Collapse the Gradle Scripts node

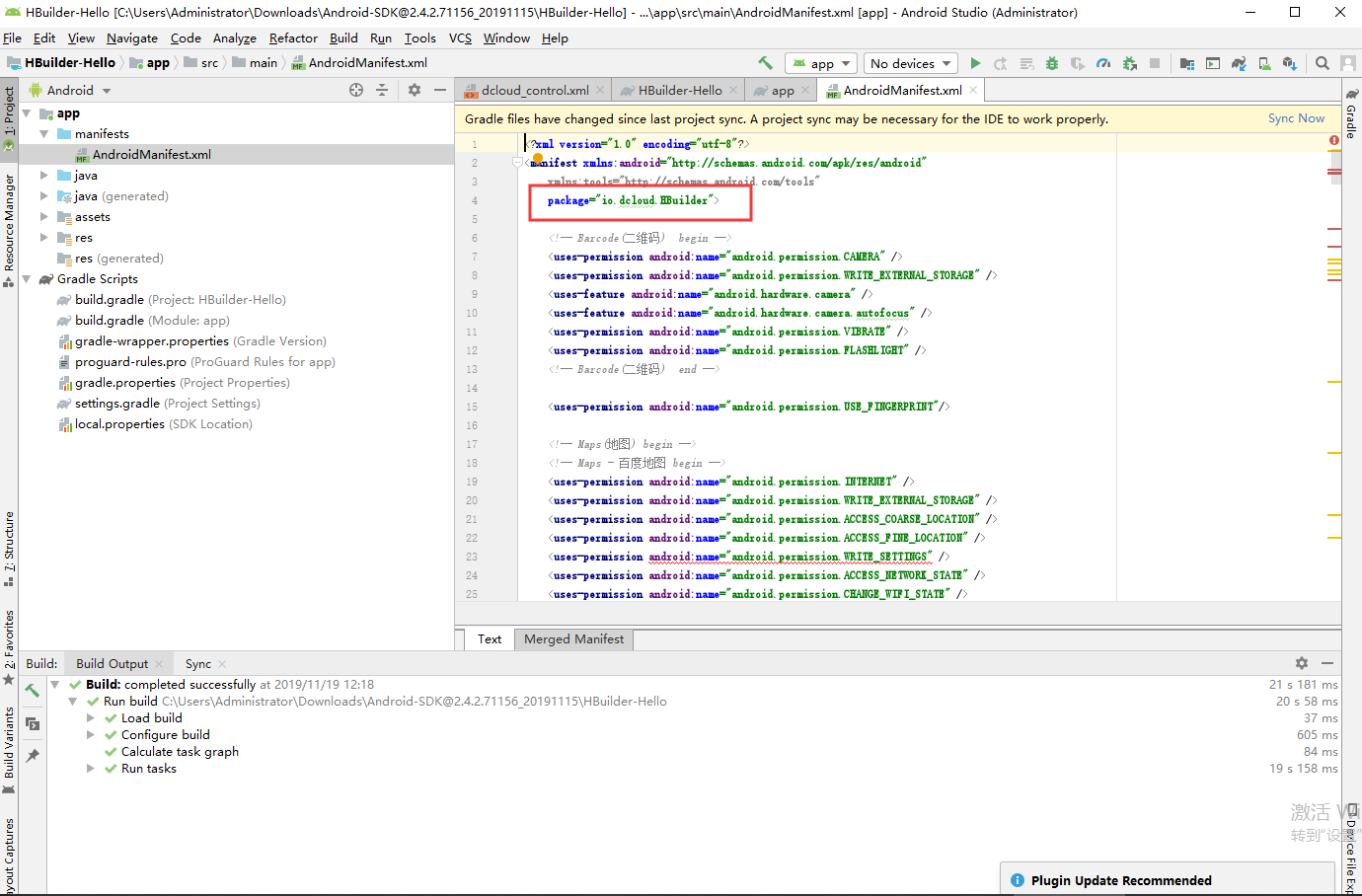point(27,279)
